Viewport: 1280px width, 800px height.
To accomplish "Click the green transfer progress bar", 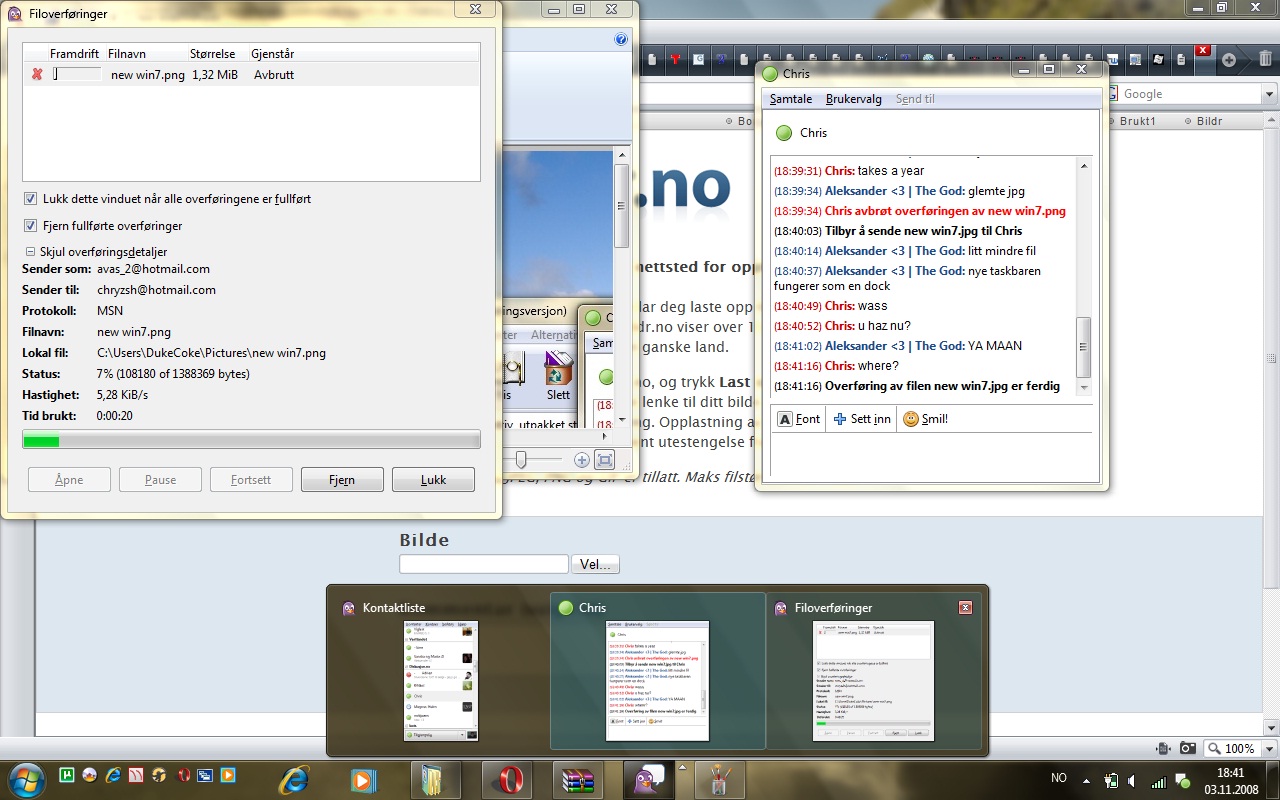I will point(251,440).
